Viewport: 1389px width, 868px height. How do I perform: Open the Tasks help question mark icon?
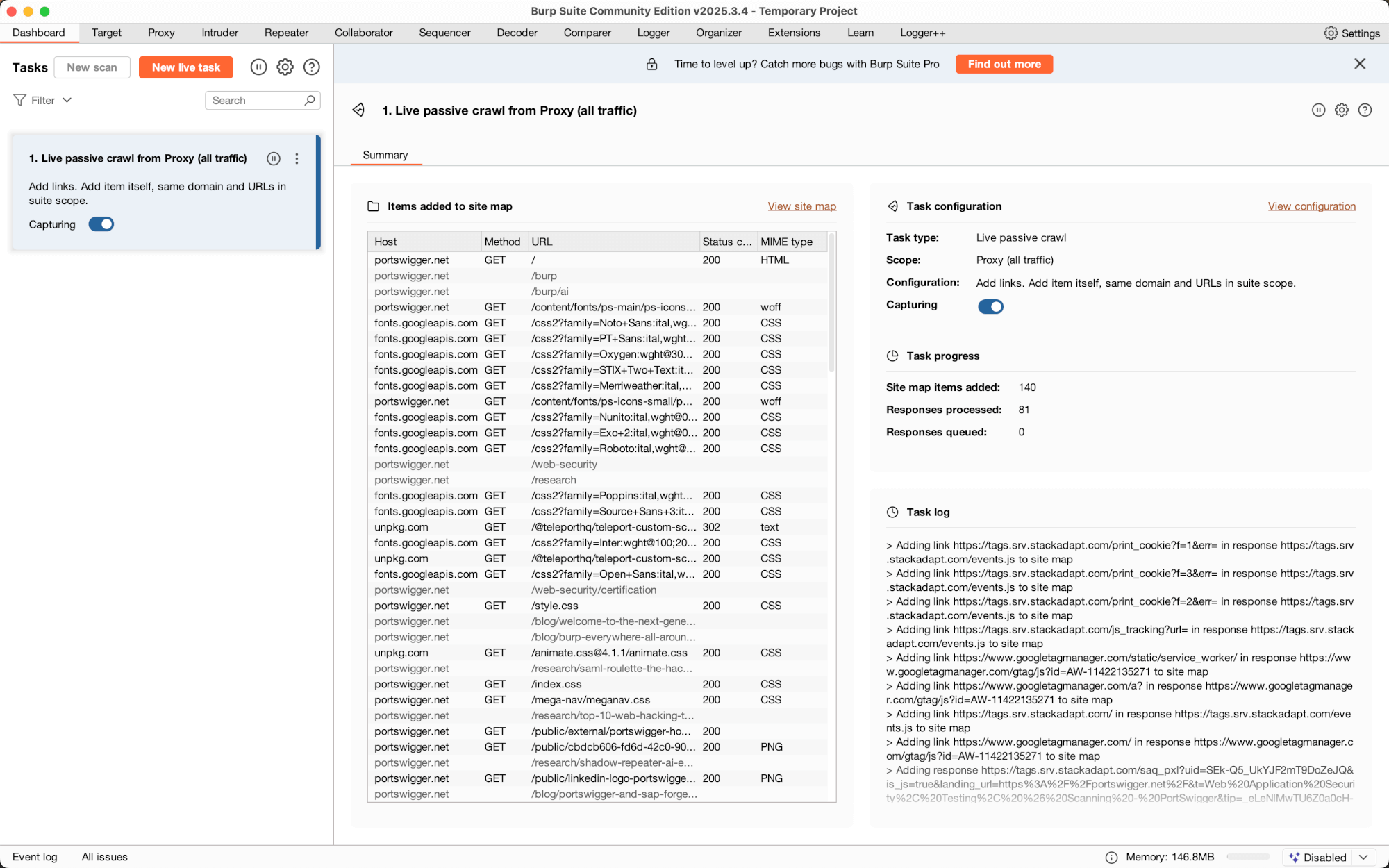pos(312,67)
